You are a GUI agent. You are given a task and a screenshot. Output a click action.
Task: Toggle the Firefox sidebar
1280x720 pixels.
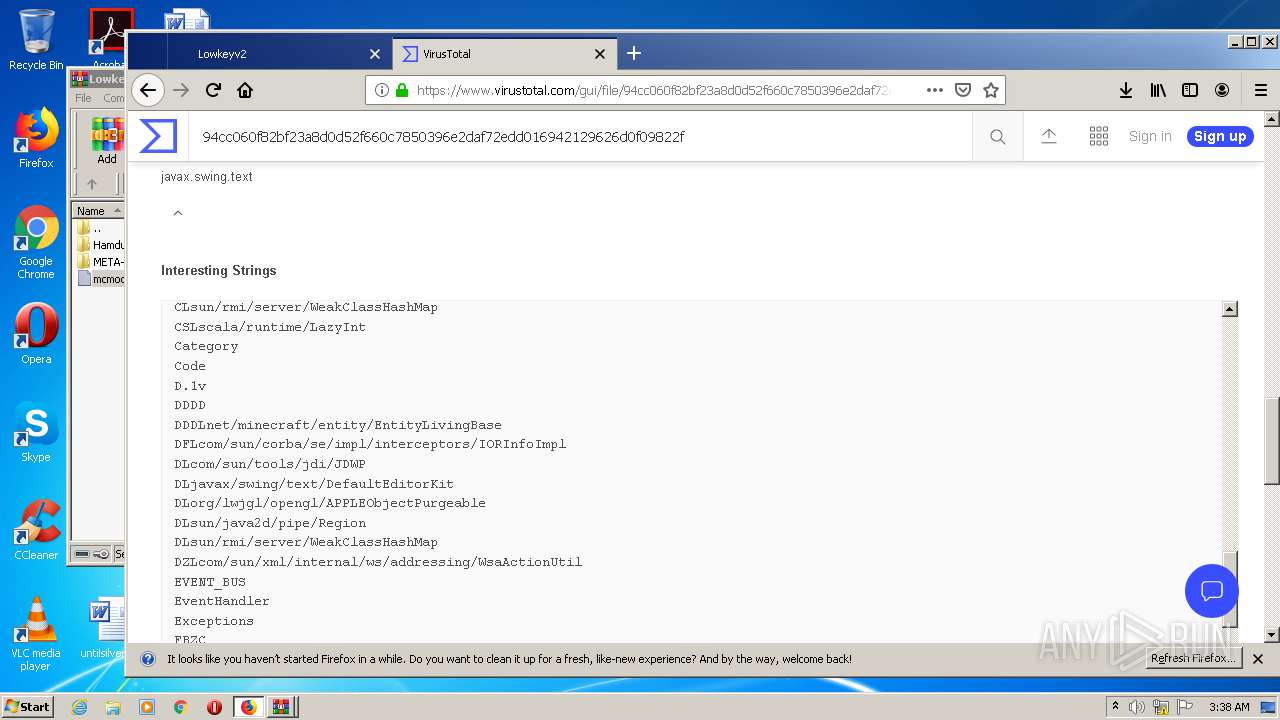click(1190, 90)
